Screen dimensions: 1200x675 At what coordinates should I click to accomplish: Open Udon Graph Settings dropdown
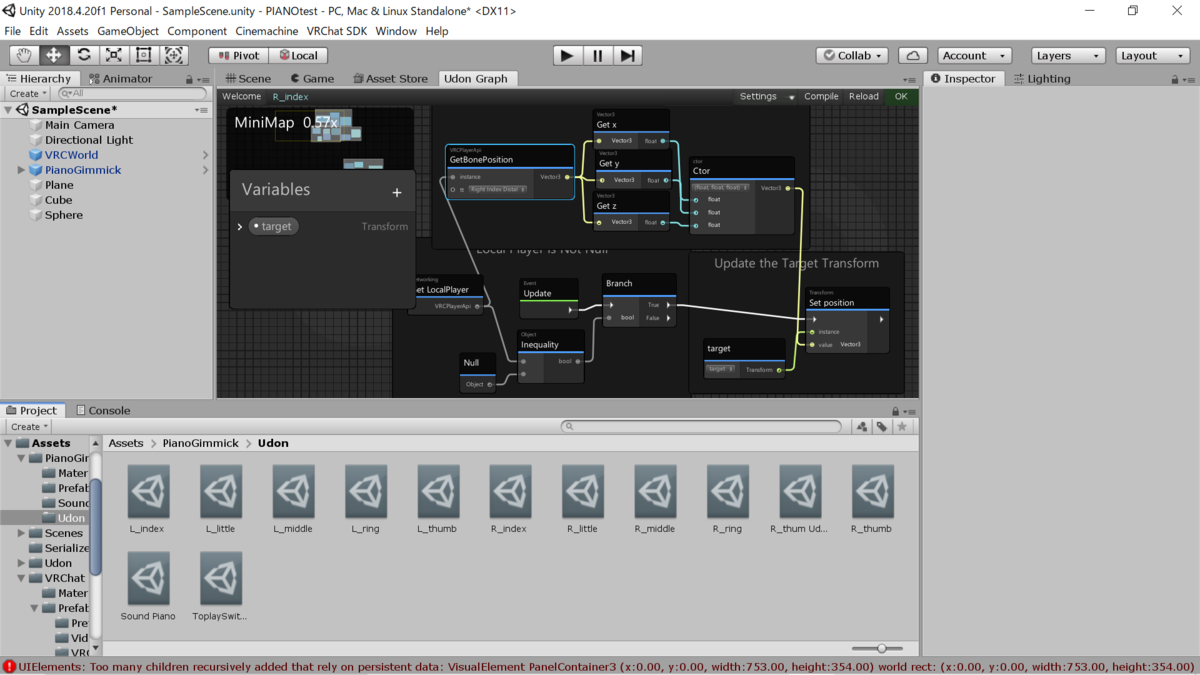point(767,96)
